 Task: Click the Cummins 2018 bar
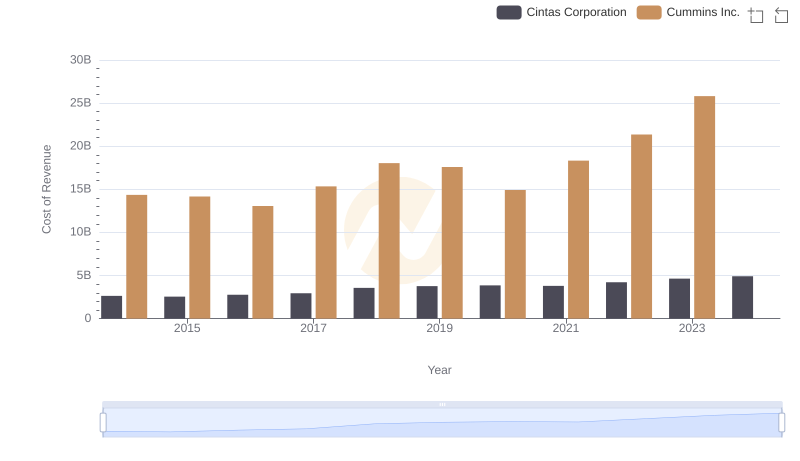pyautogui.click(x=389, y=241)
